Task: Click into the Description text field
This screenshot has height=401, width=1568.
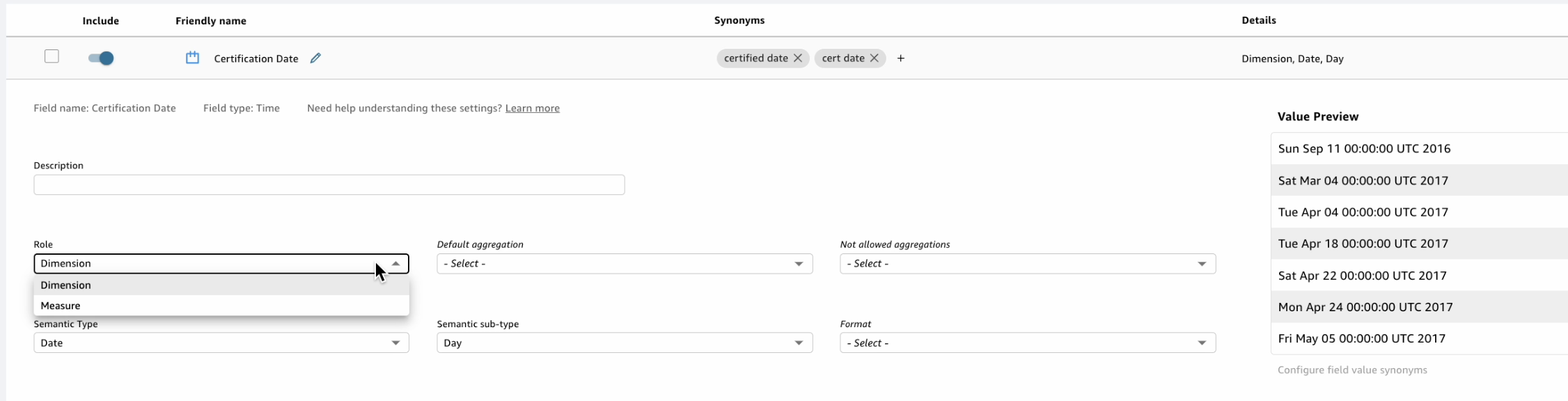Action: [x=329, y=185]
